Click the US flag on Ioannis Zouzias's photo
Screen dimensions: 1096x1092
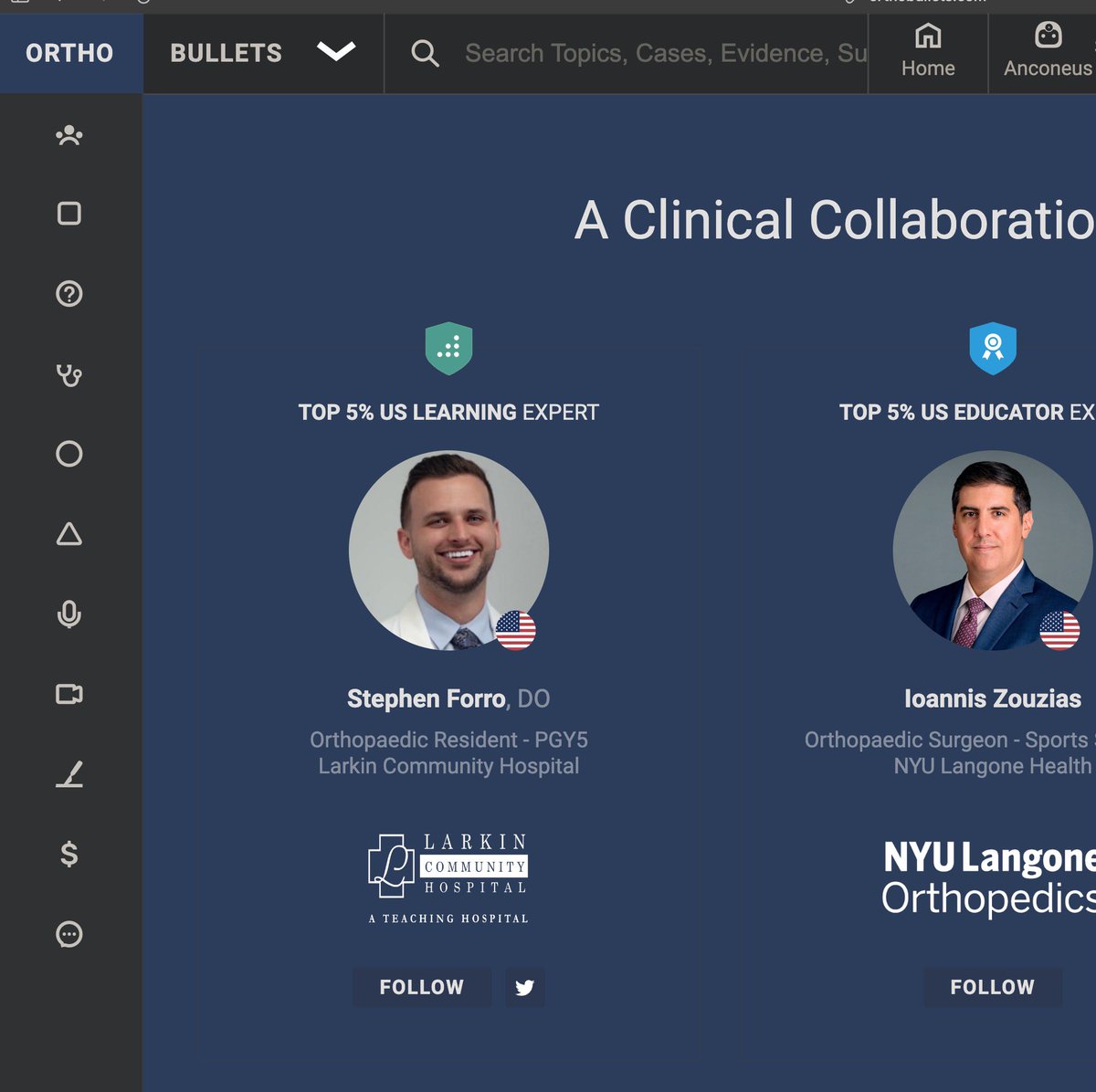pyautogui.click(x=1060, y=630)
